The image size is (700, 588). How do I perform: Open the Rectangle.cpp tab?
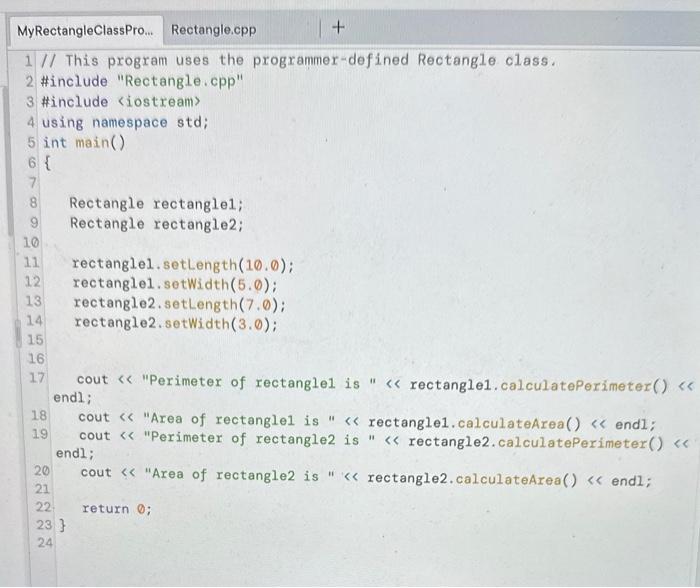click(213, 29)
